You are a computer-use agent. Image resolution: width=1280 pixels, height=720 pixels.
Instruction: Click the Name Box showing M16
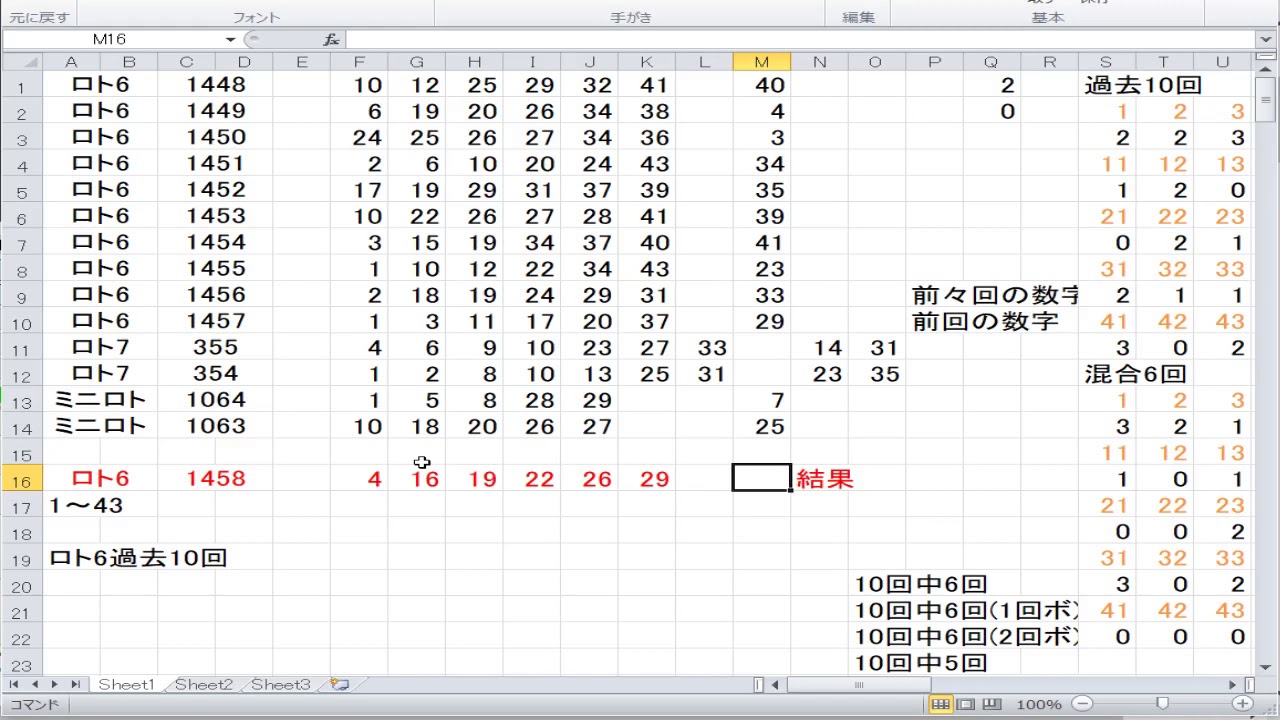coord(112,39)
